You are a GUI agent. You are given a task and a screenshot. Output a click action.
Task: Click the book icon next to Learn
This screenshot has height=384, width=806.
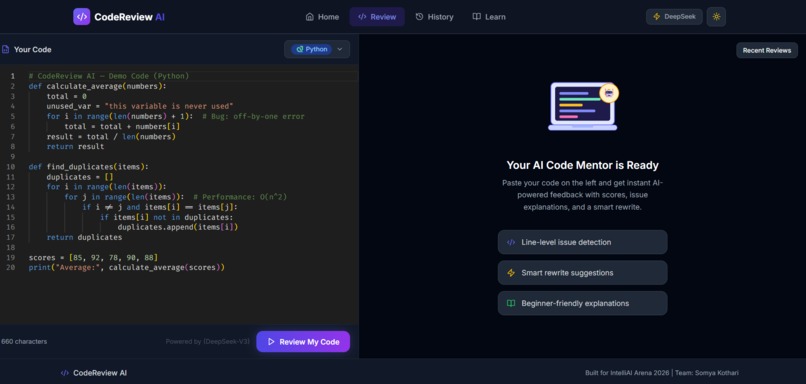476,17
